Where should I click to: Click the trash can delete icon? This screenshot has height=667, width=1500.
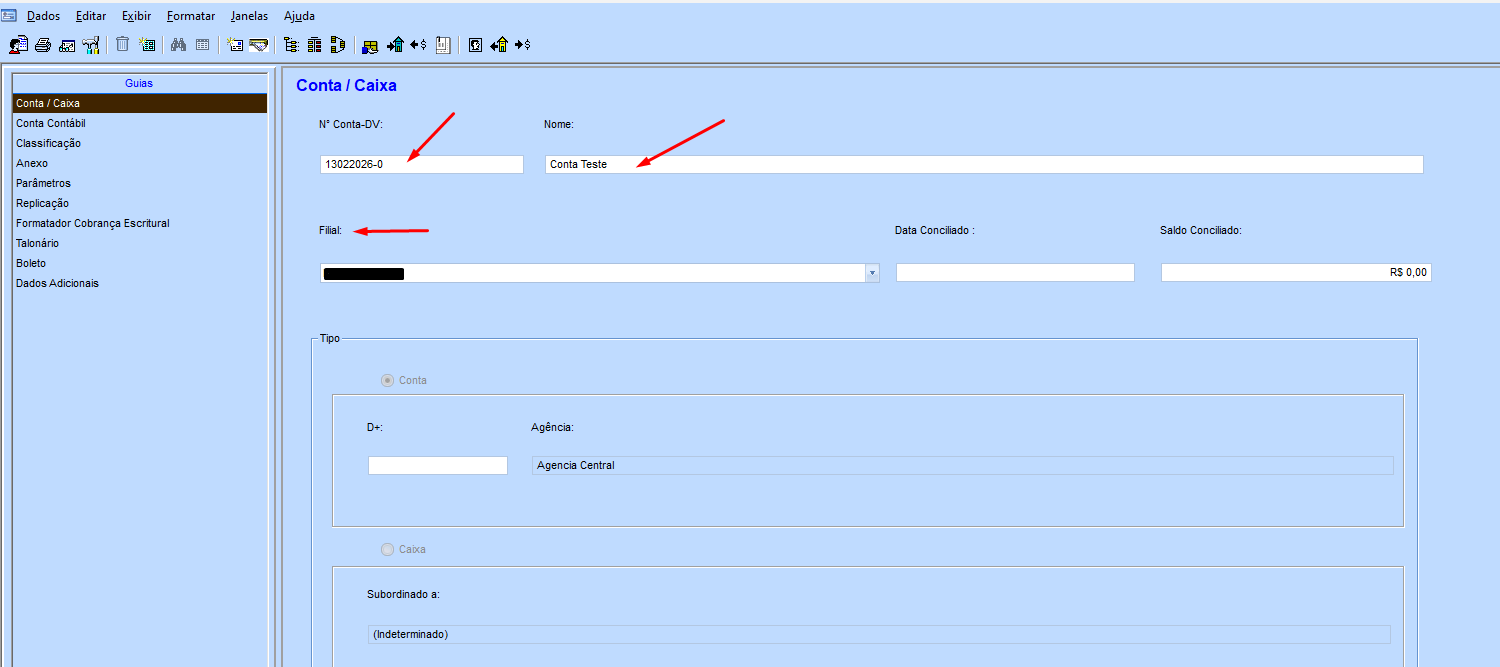point(122,45)
